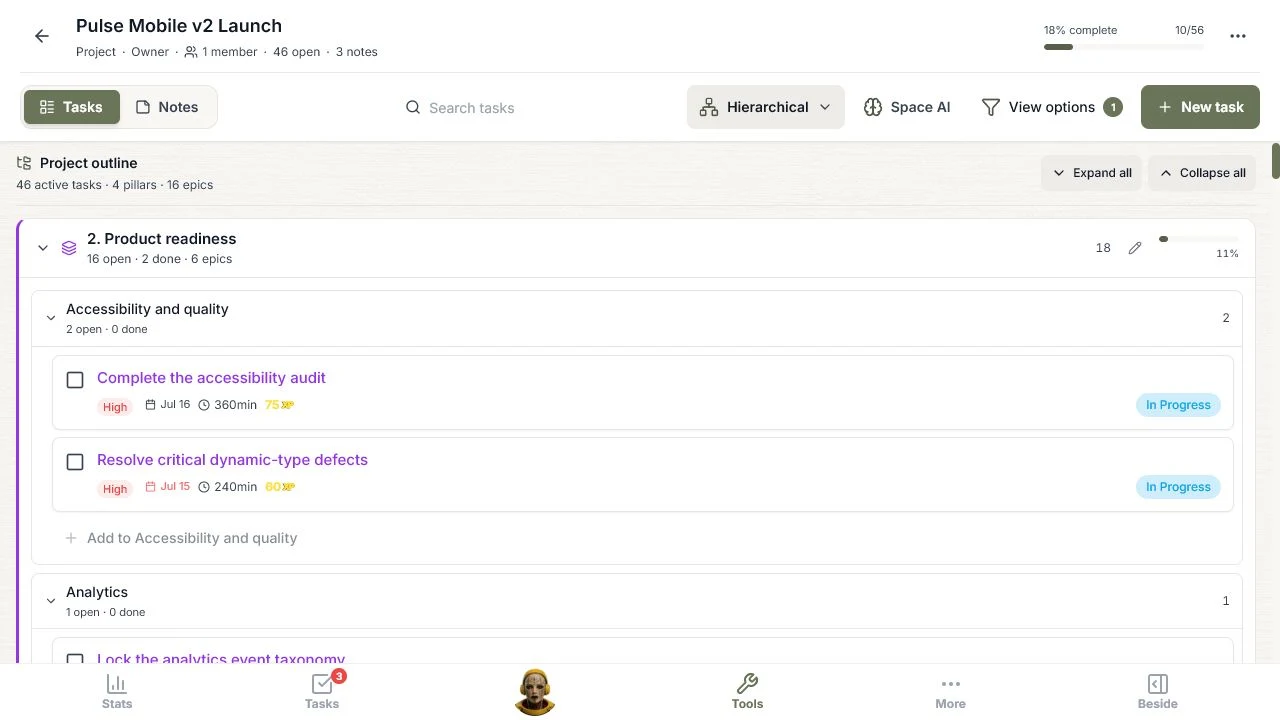
Task: Click the 80 XP reward badge
Action: tap(279, 487)
